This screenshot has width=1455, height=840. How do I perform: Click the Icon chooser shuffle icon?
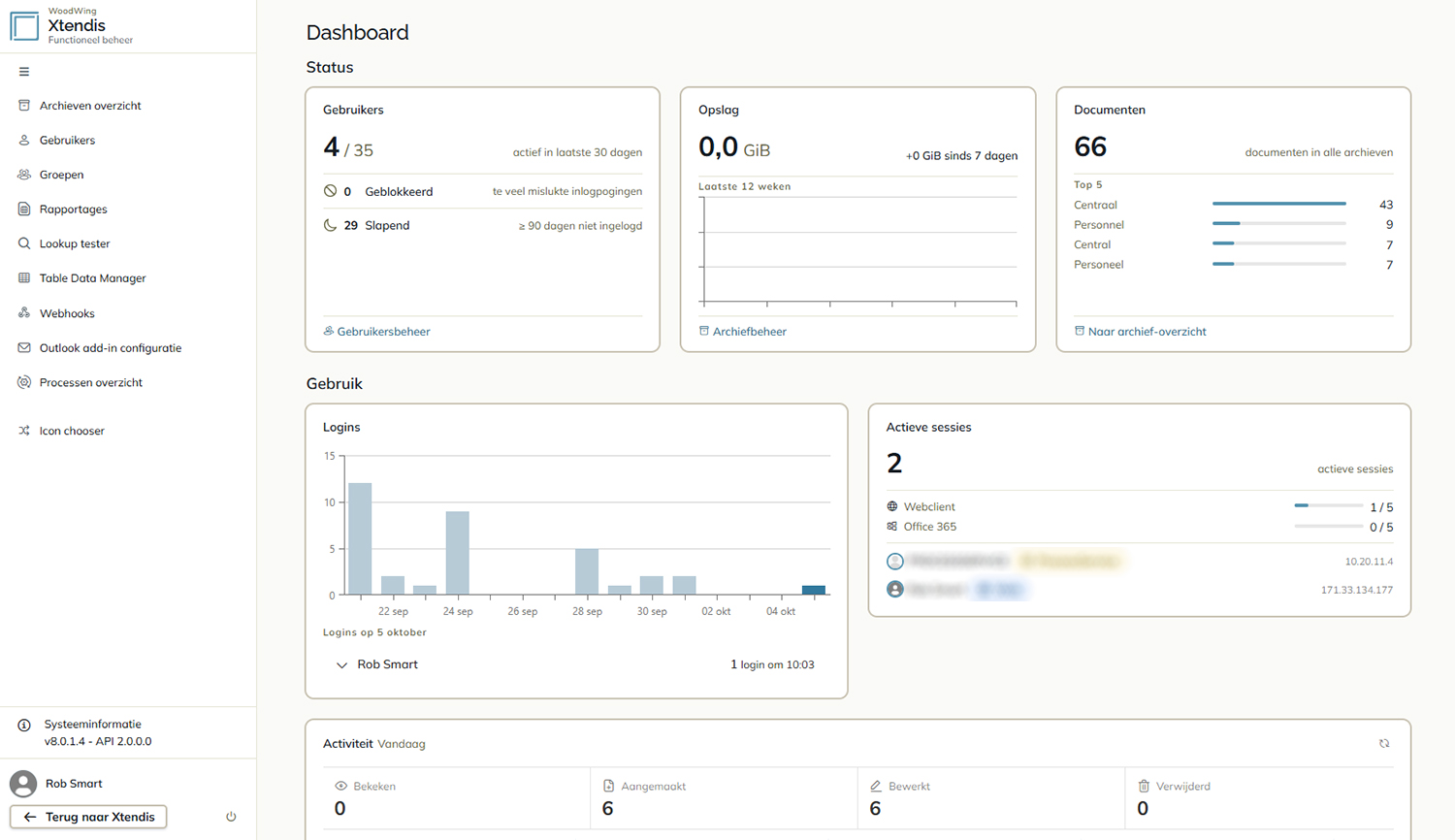coord(24,431)
